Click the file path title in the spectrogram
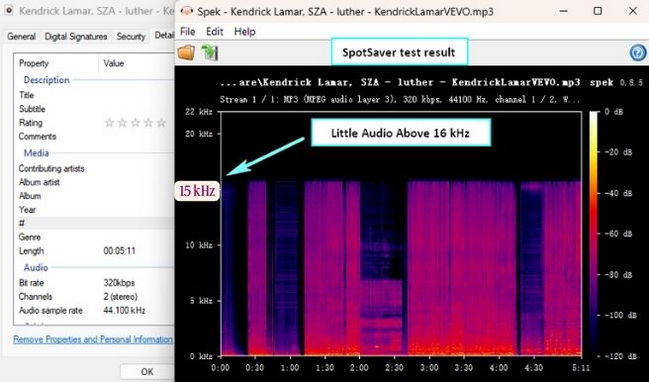Image resolution: width=649 pixels, height=382 pixels. click(399, 82)
